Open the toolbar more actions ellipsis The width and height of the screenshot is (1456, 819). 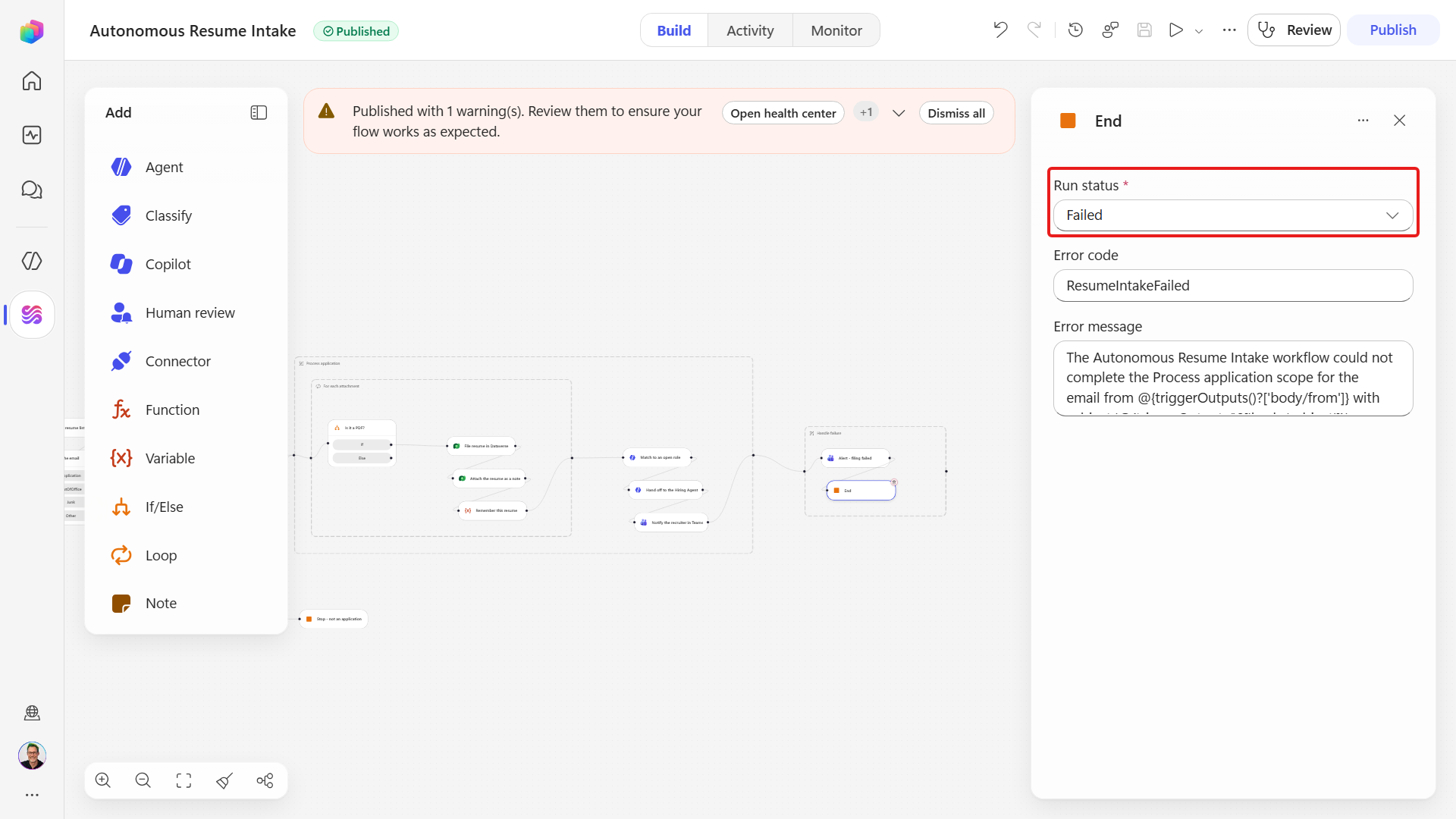pyautogui.click(x=1229, y=30)
